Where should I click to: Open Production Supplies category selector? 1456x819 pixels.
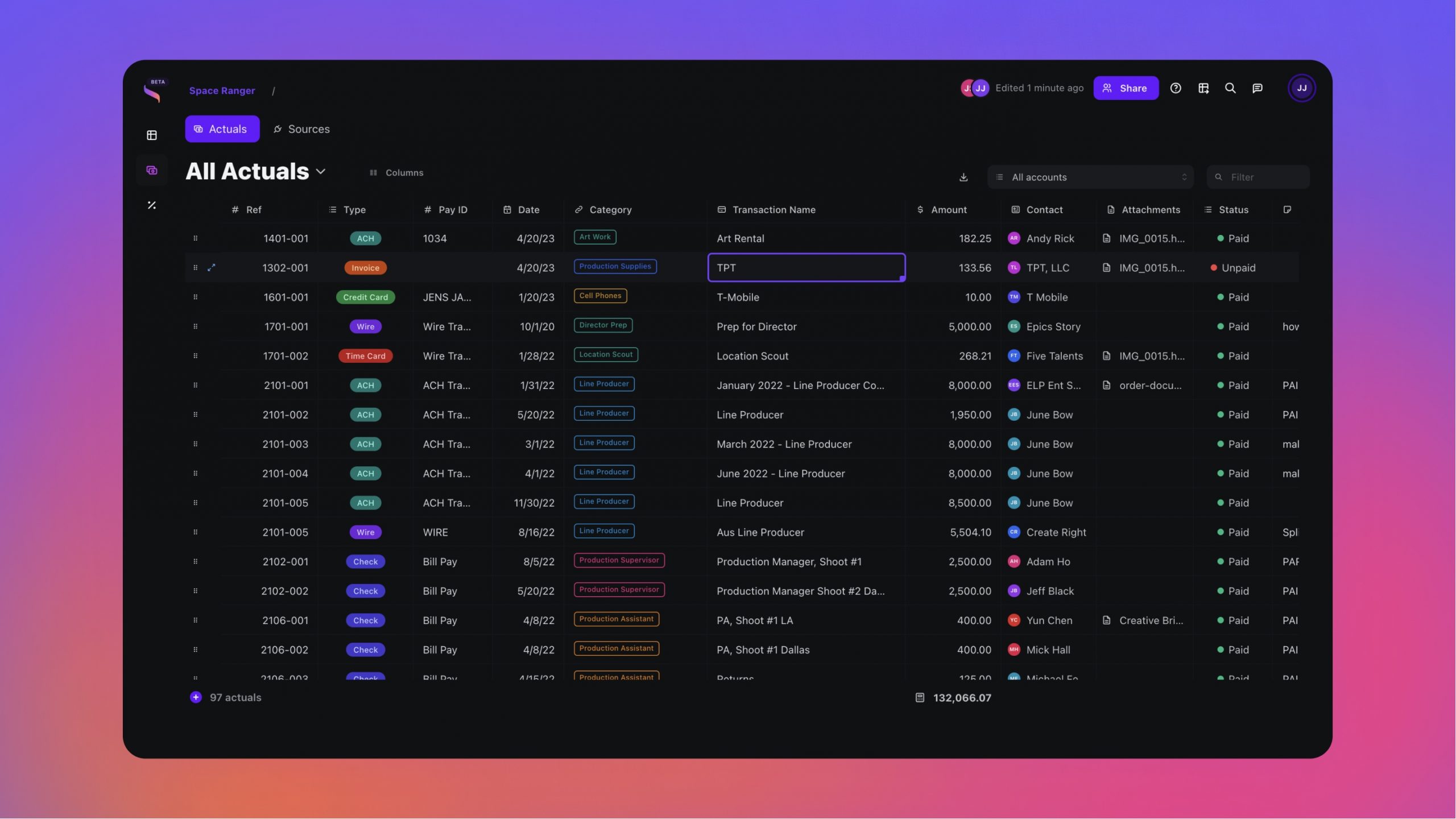click(614, 267)
